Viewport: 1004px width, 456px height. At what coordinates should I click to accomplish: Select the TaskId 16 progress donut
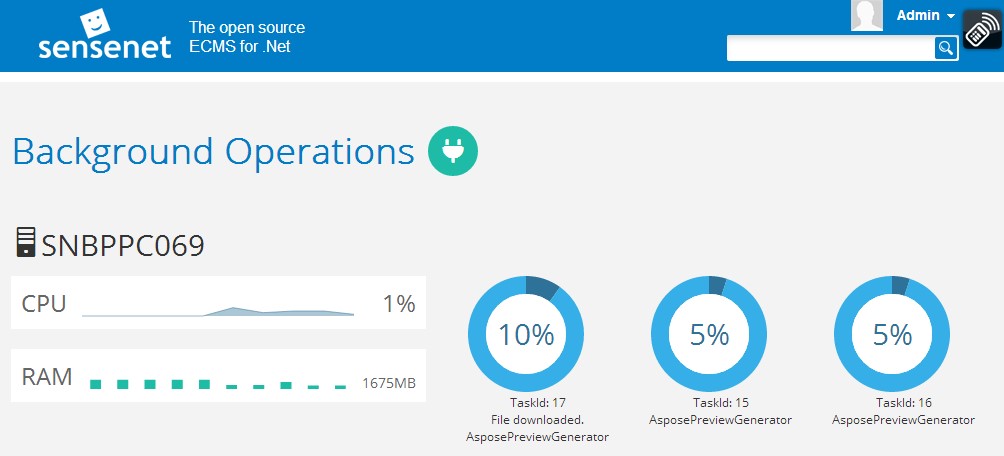[892, 334]
